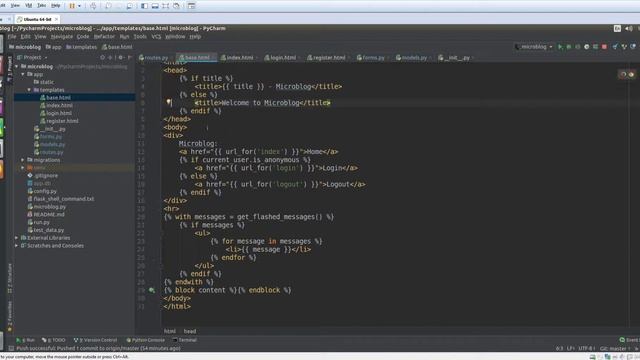Screen dimensions: 640x360
Task: Click the UTF-8 encoding status indicator
Action: pyautogui.click(x=587, y=349)
